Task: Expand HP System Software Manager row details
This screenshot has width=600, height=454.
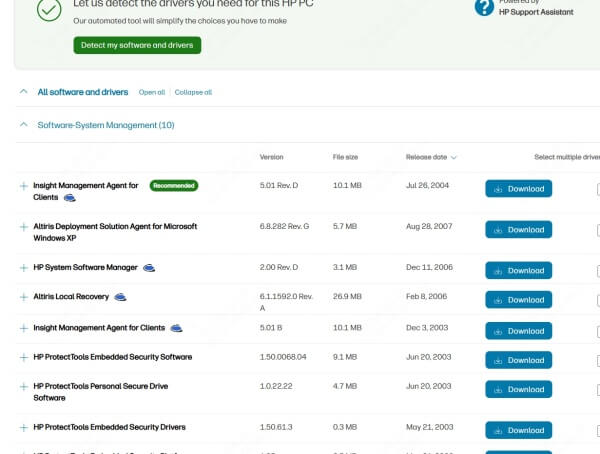Action: (24, 268)
